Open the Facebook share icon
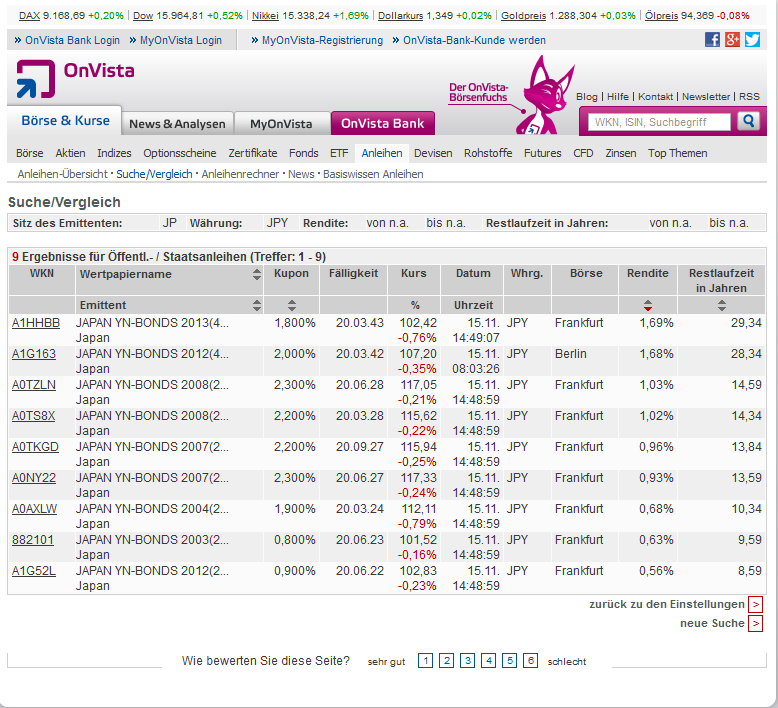 click(x=712, y=40)
